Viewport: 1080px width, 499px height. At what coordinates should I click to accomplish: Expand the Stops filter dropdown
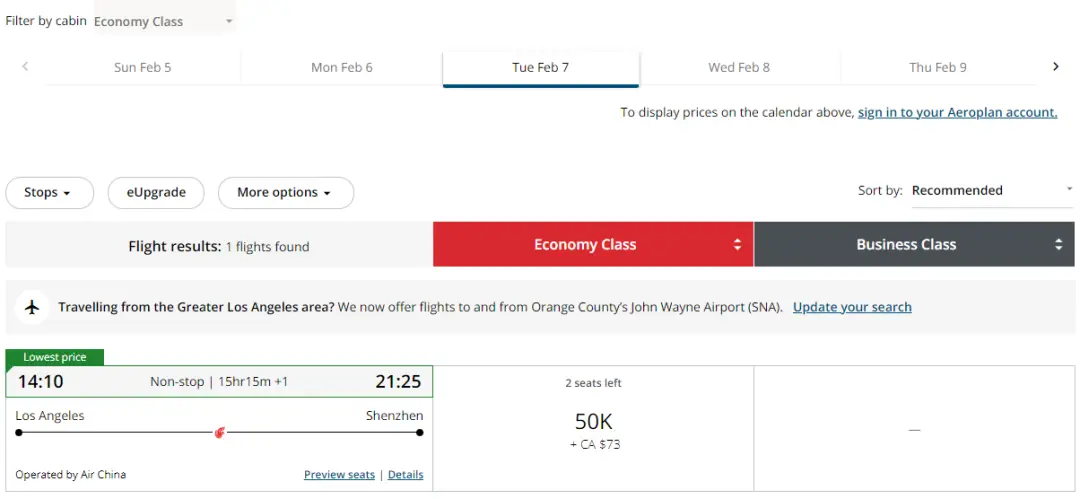(x=49, y=193)
